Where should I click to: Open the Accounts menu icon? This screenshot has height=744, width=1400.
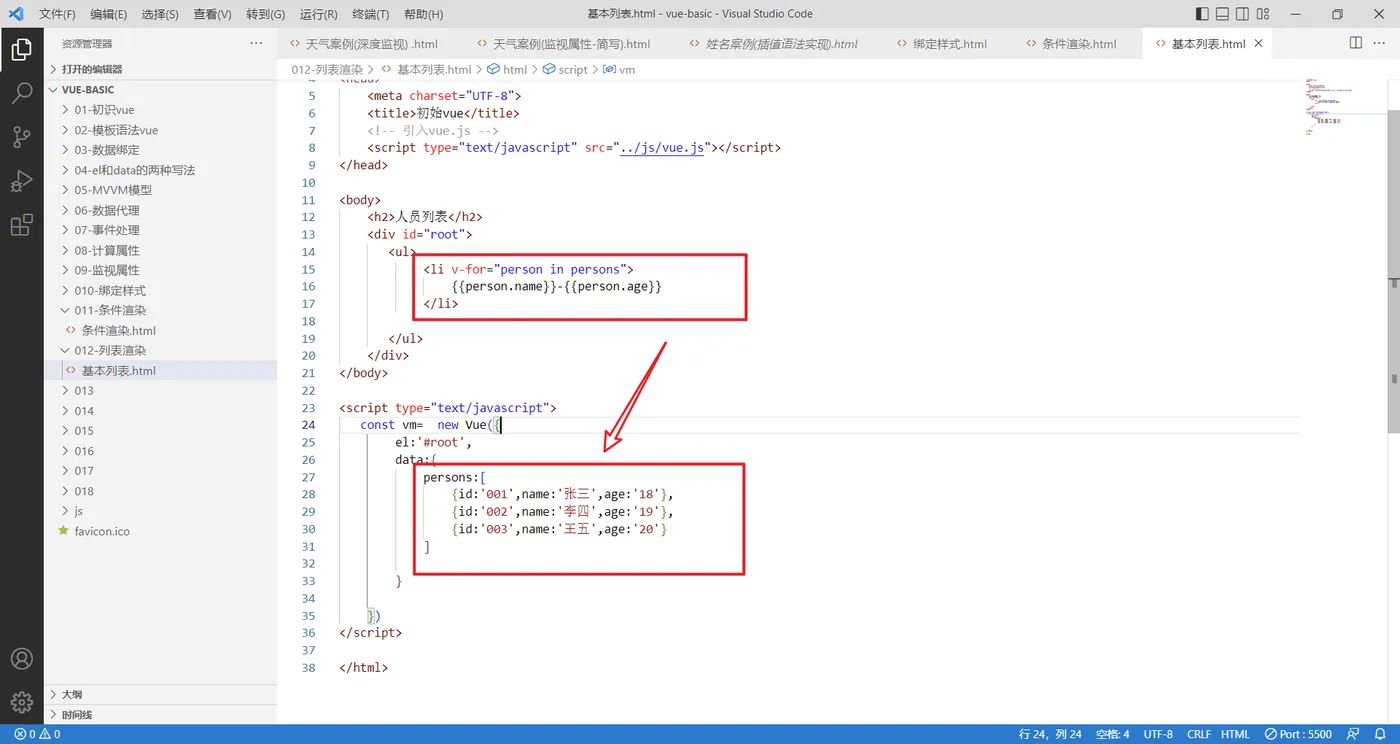click(21, 659)
